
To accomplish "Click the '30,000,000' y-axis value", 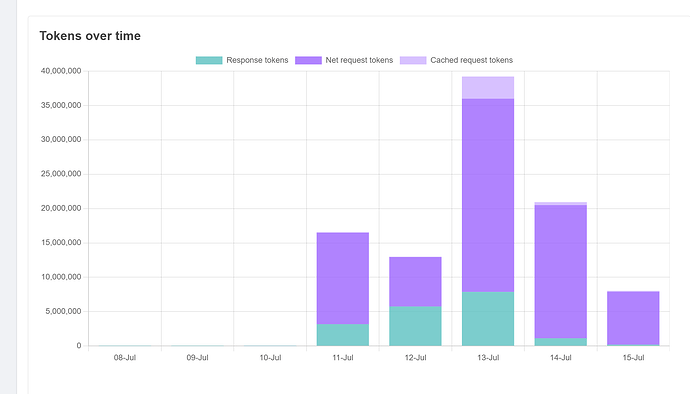I will click(x=61, y=140).
